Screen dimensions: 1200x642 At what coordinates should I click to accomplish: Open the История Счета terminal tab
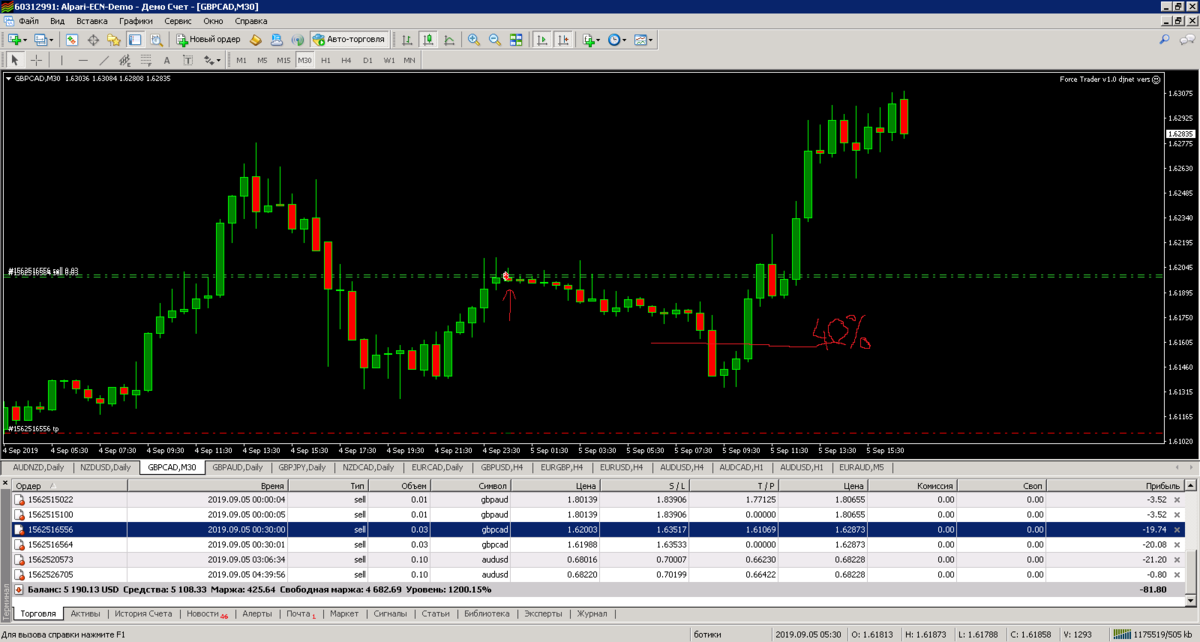click(144, 613)
